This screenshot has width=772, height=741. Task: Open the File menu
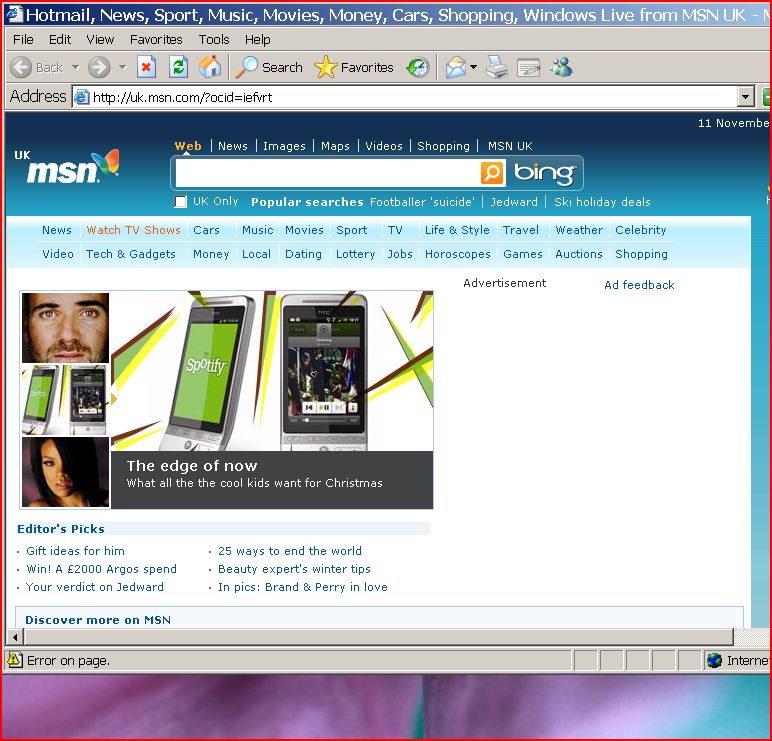pyautogui.click(x=23, y=39)
